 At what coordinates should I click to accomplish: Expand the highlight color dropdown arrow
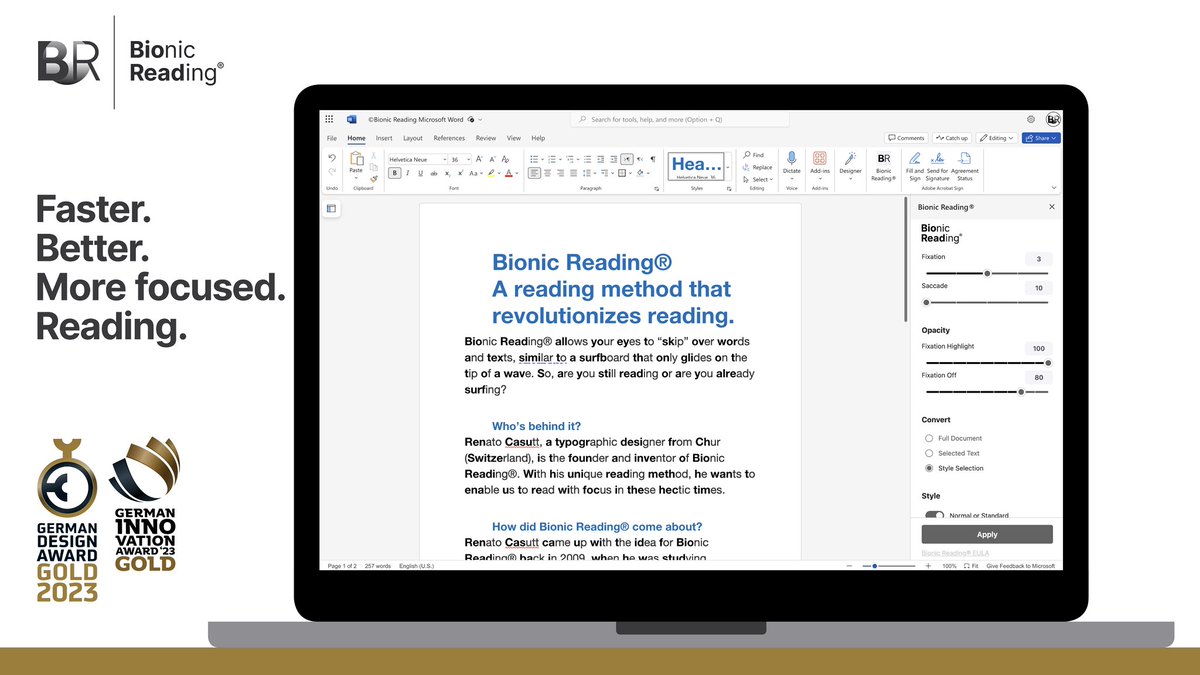[x=499, y=173]
